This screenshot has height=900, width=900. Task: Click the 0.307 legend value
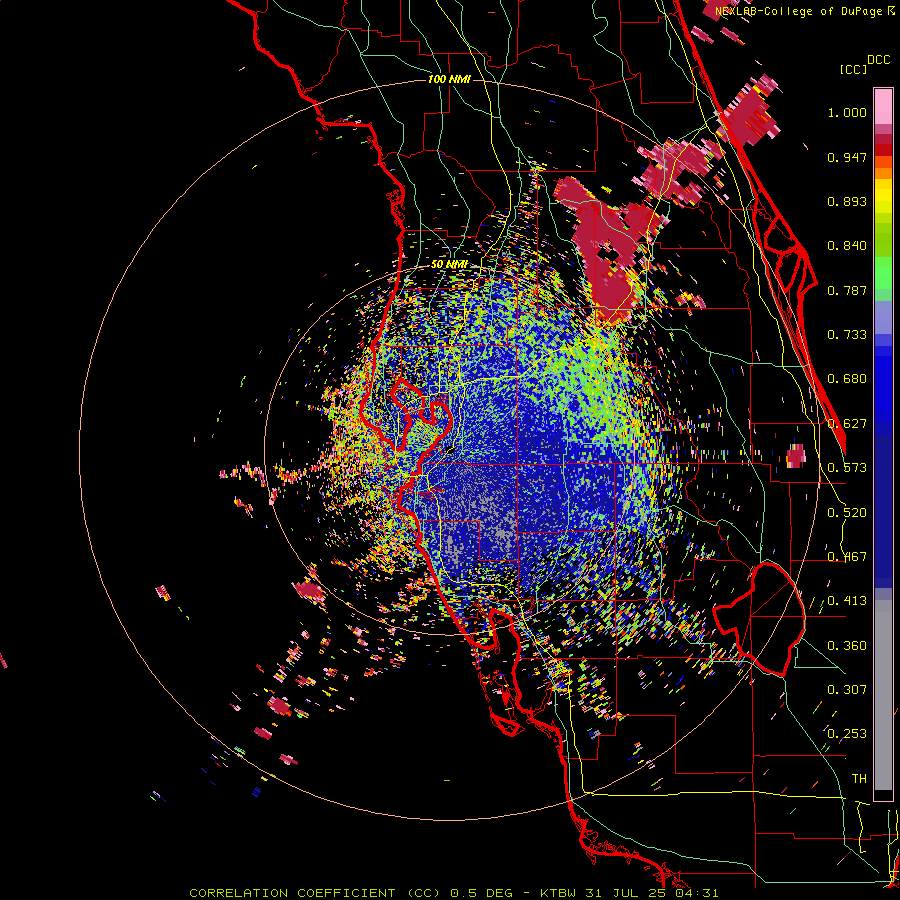(847, 689)
